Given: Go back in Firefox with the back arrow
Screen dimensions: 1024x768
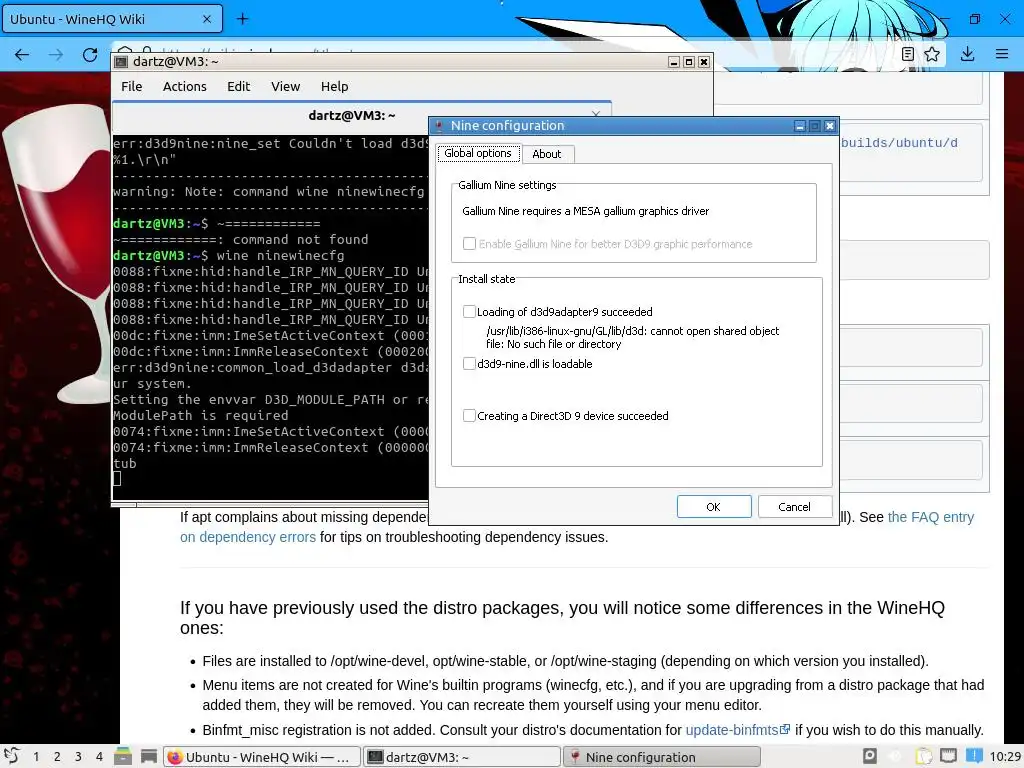Looking at the screenshot, I should coord(22,55).
